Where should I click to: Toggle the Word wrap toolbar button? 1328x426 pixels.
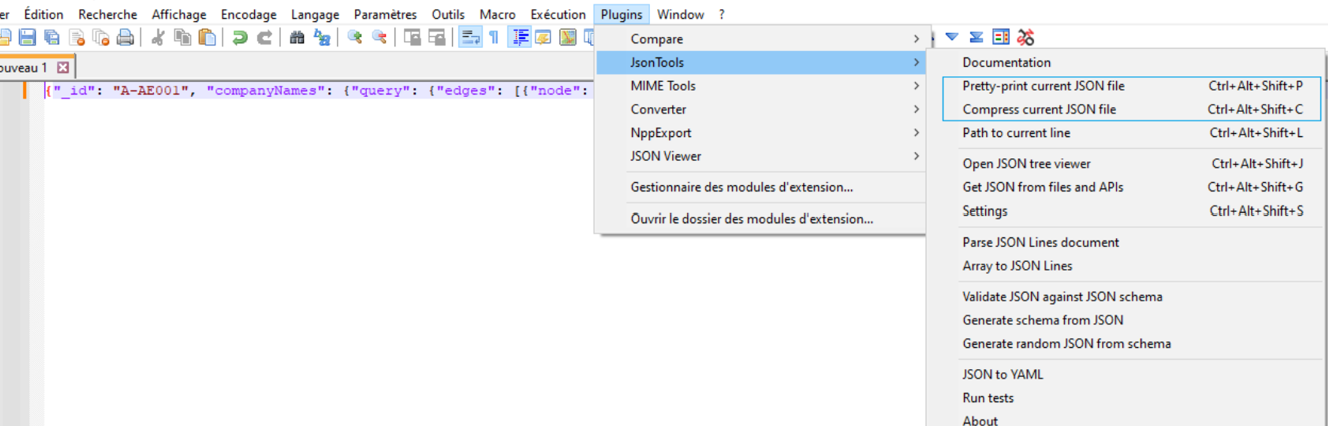coord(469,38)
